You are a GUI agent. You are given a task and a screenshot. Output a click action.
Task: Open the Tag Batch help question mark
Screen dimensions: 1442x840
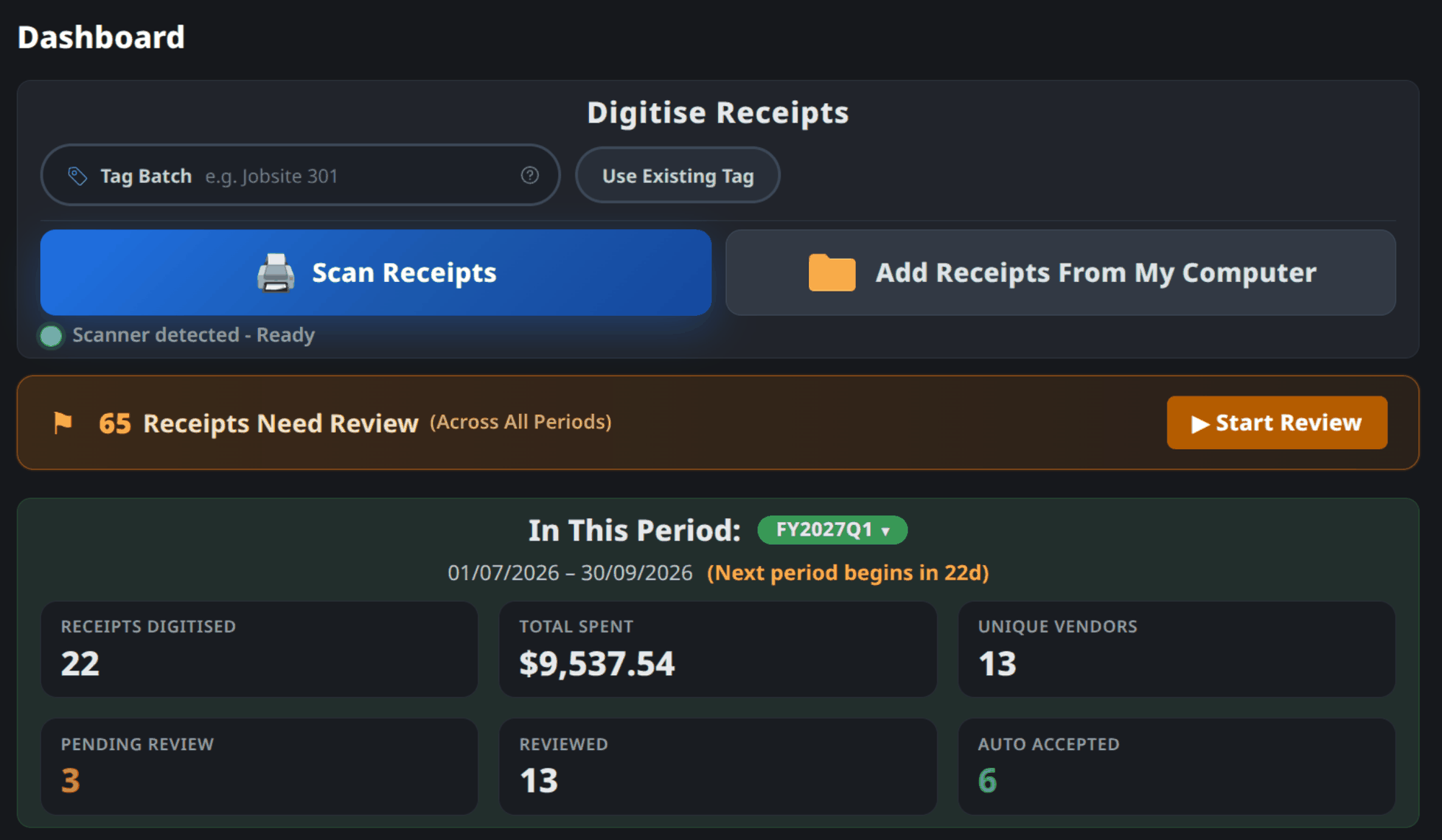click(x=530, y=175)
